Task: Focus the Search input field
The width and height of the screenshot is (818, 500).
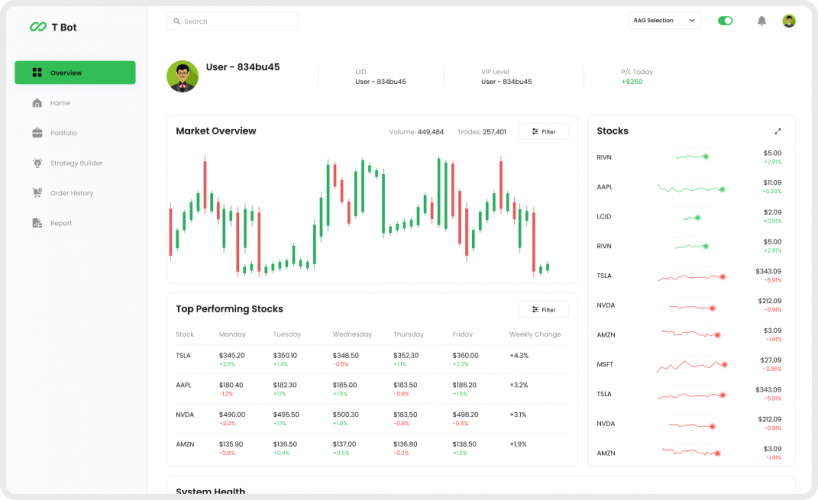Action: 232,21
